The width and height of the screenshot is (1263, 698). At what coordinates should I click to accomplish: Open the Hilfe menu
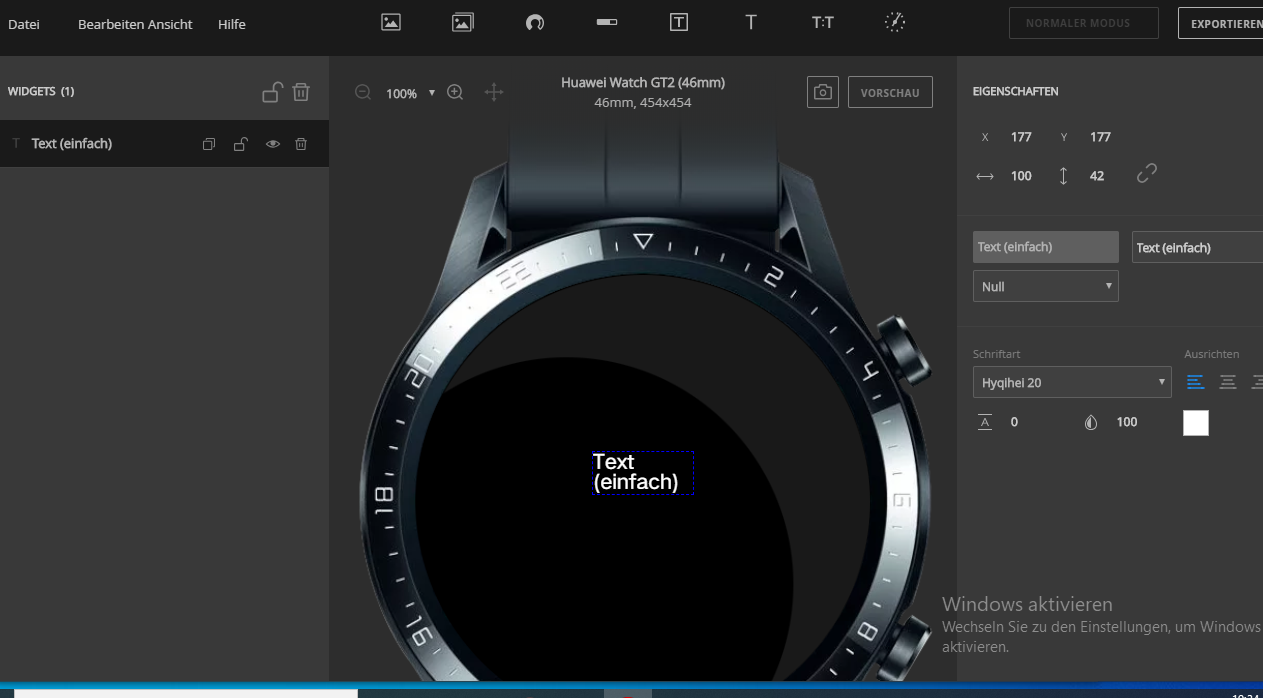(x=232, y=24)
